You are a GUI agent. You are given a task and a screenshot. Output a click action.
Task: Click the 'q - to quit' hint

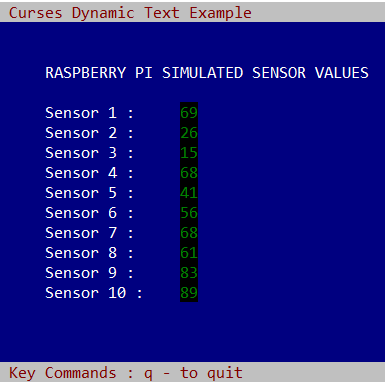click(x=193, y=373)
